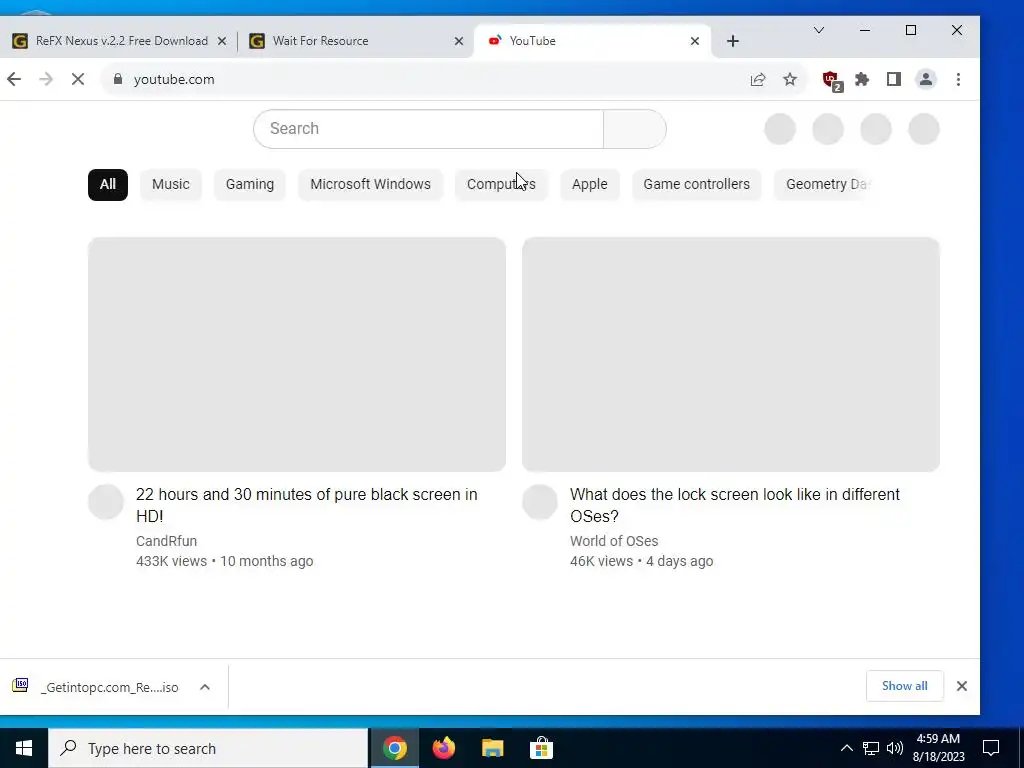This screenshot has height=768, width=1024.
Task: Click the browser forward arrow
Action: click(46, 80)
